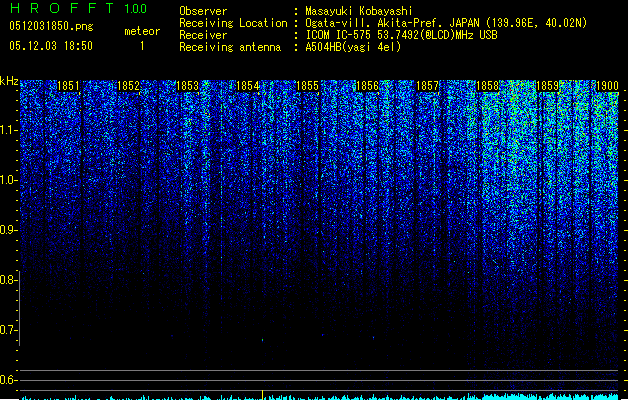The width and height of the screenshot is (629, 400).
Task: Click the 0.6 kHz axis label
Action: (x=8, y=380)
